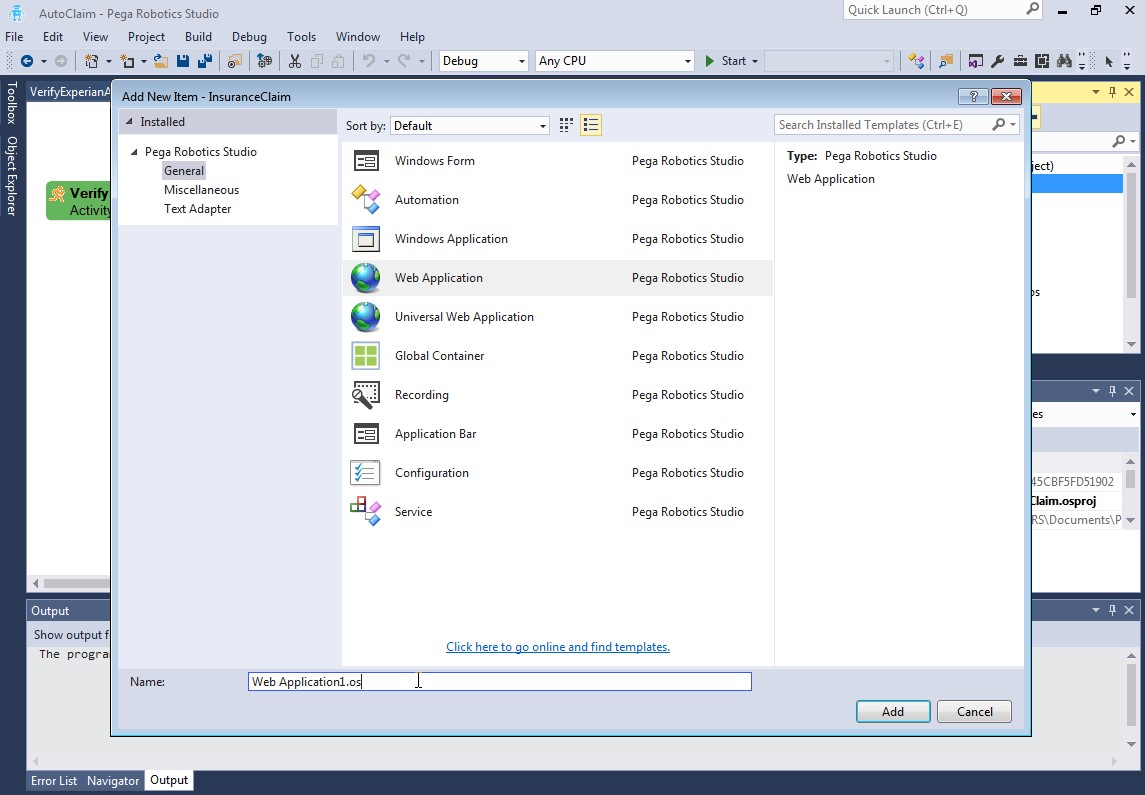Open the online templates link

click(557, 647)
